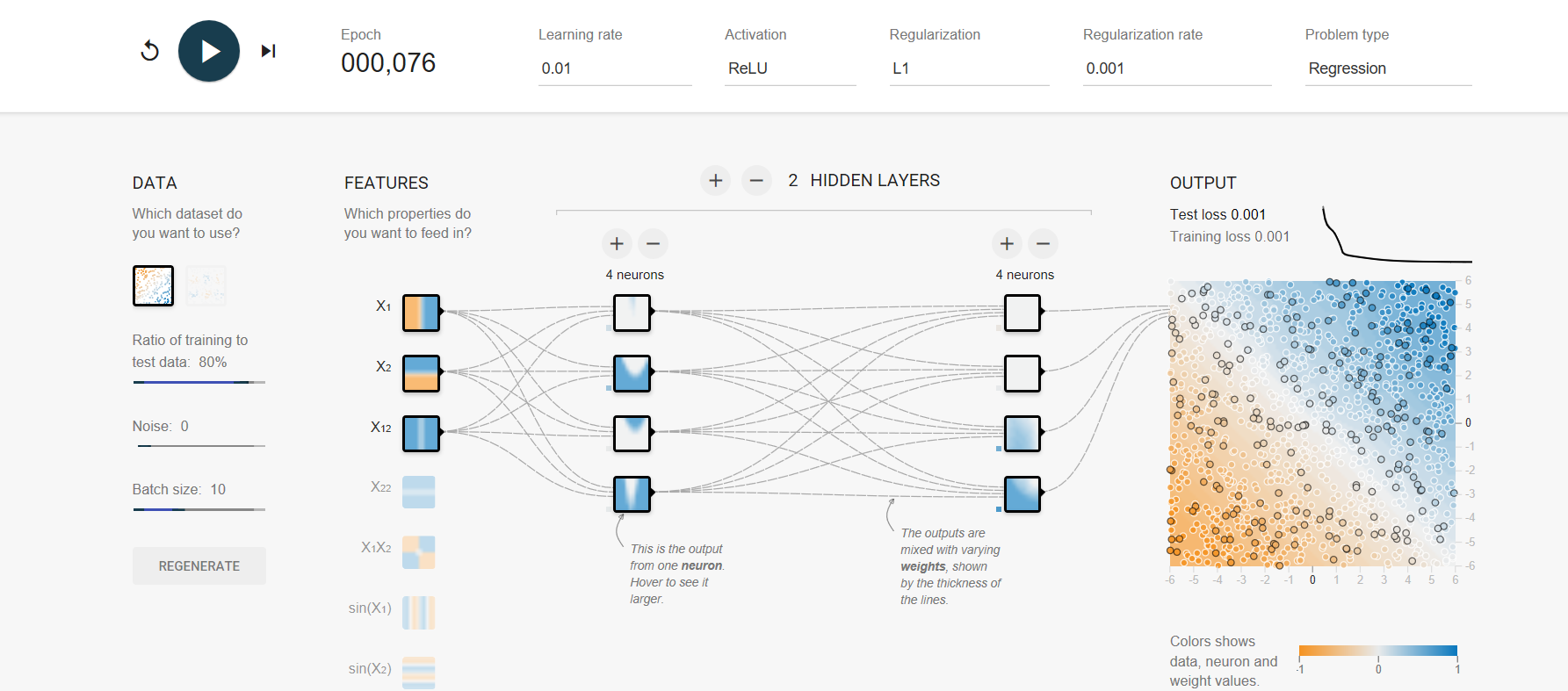Open the Regularization rate dropdown
1568x691 pixels.
click(x=1177, y=68)
